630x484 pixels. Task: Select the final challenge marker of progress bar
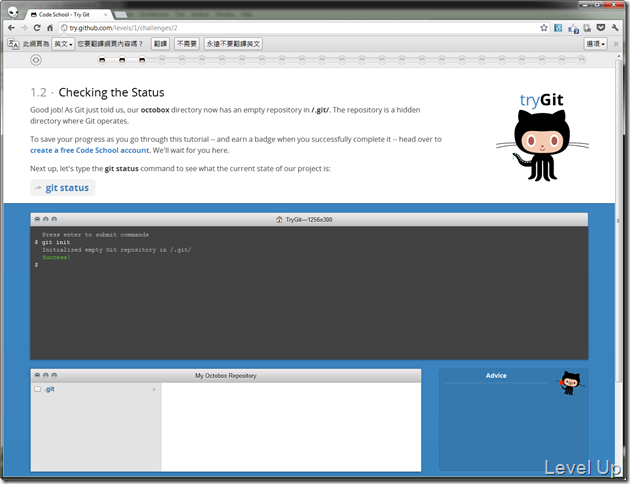[x=581, y=60]
